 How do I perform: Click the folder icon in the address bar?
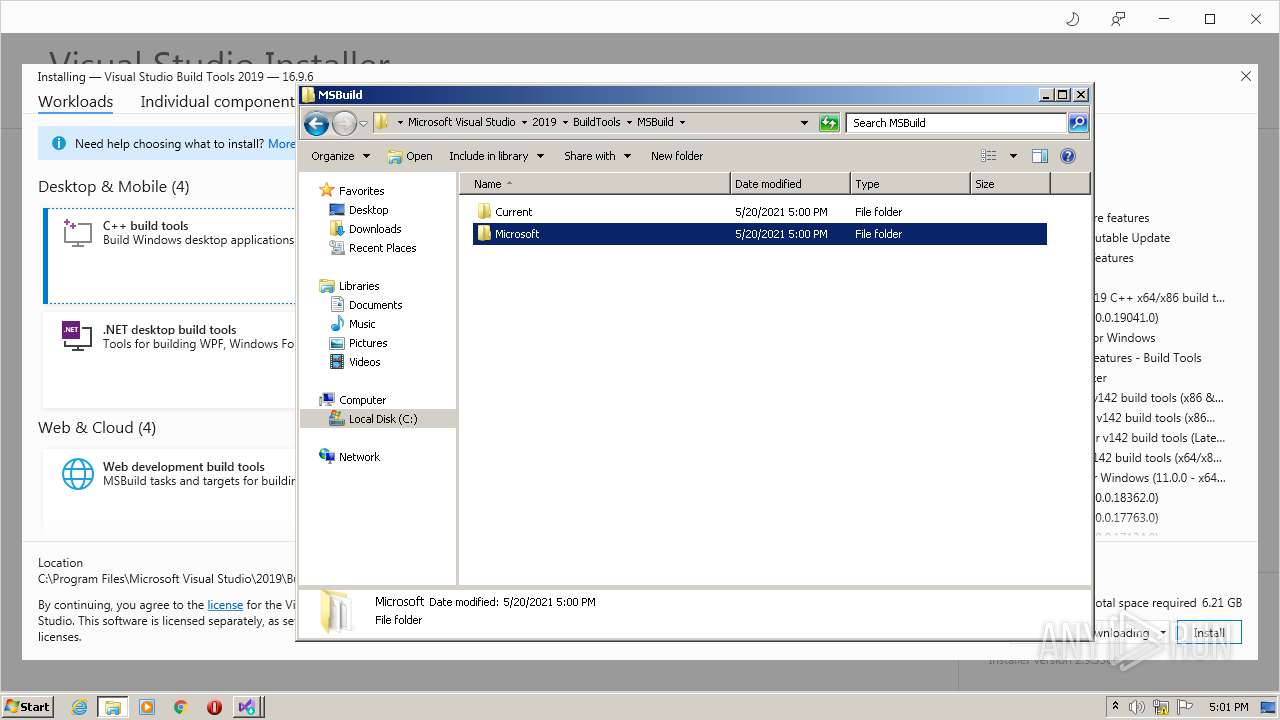pyautogui.click(x=382, y=122)
